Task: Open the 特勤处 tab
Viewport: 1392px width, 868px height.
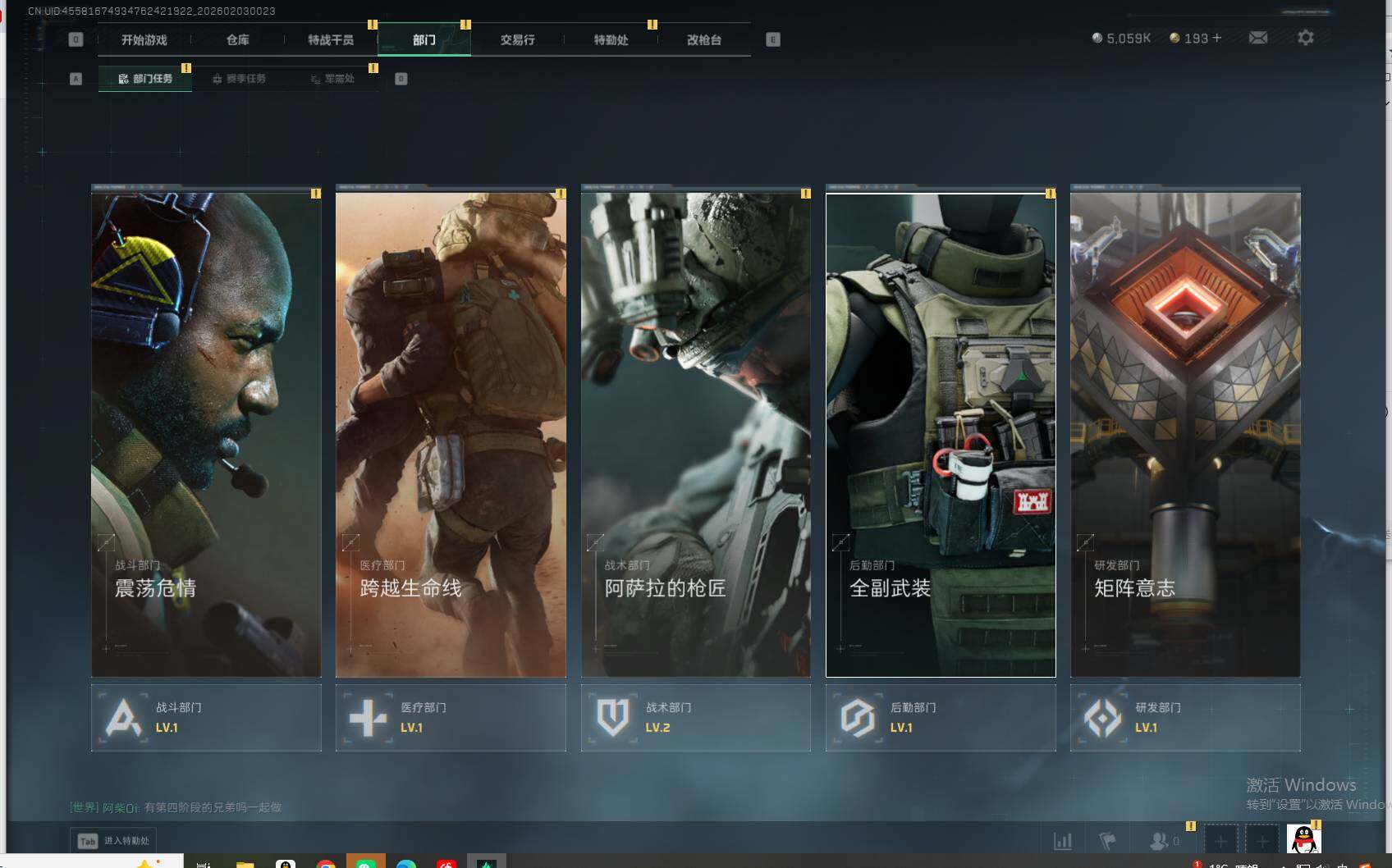Action: click(611, 39)
